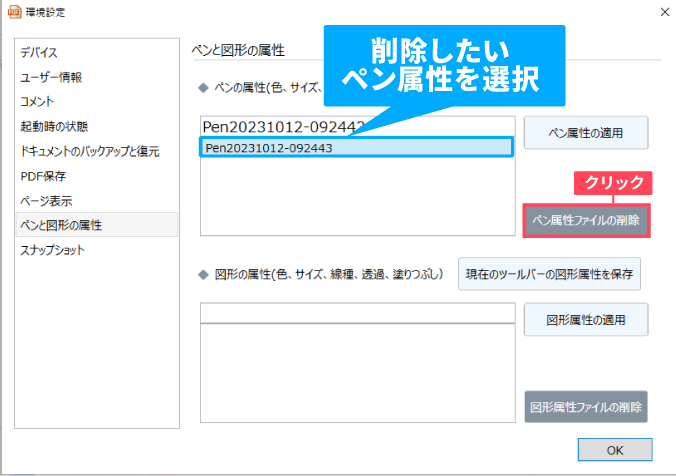
Task: Confirm the dialog with OK
Action: tap(614, 449)
